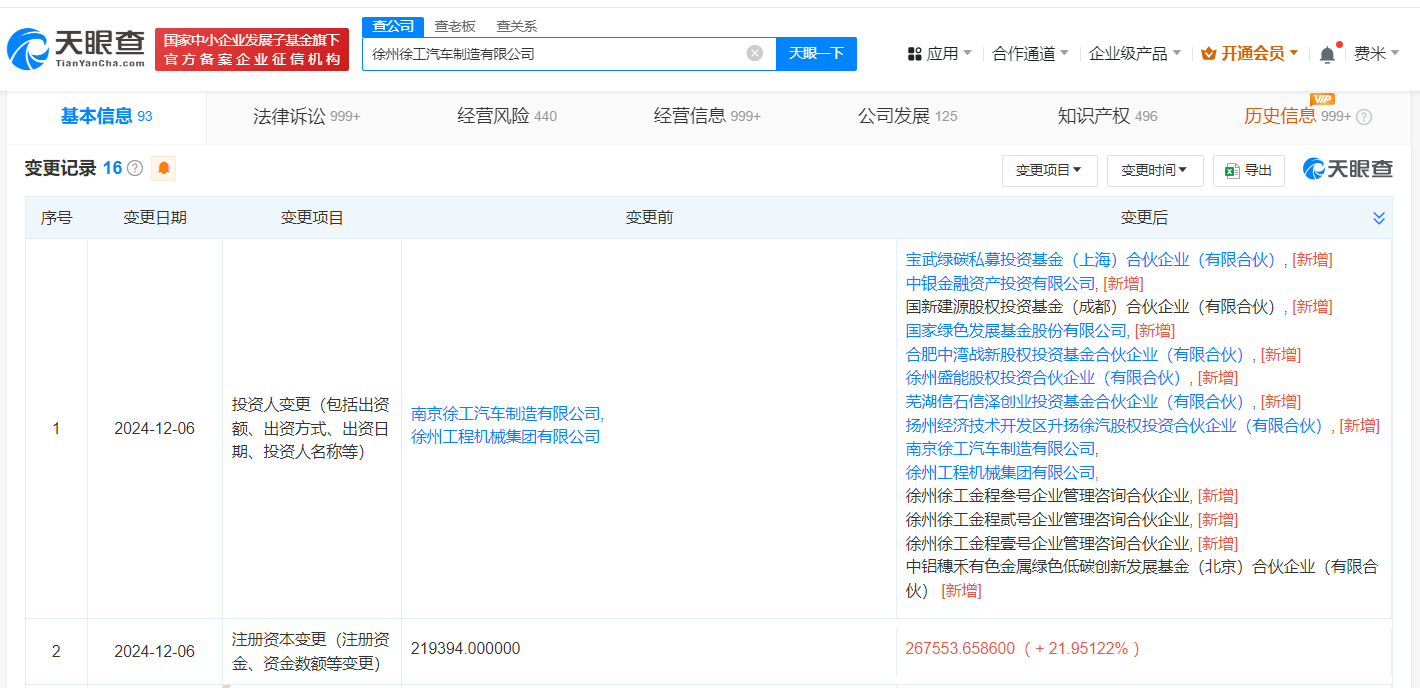
Task: Open the 变更项目 filter dropdown
Action: (1049, 171)
